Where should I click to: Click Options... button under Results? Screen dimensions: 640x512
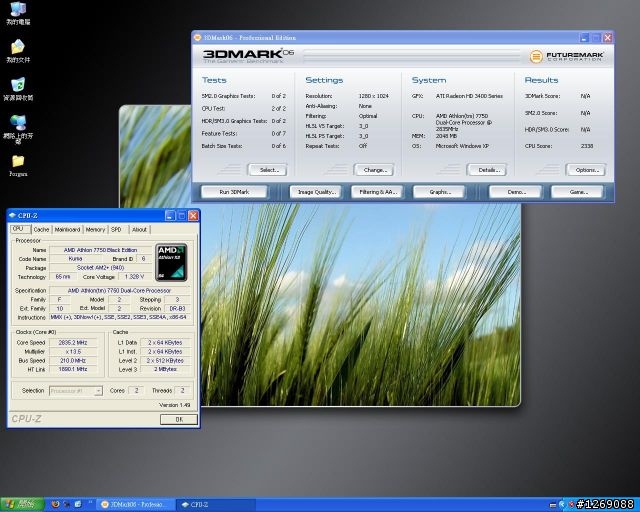(x=586, y=170)
